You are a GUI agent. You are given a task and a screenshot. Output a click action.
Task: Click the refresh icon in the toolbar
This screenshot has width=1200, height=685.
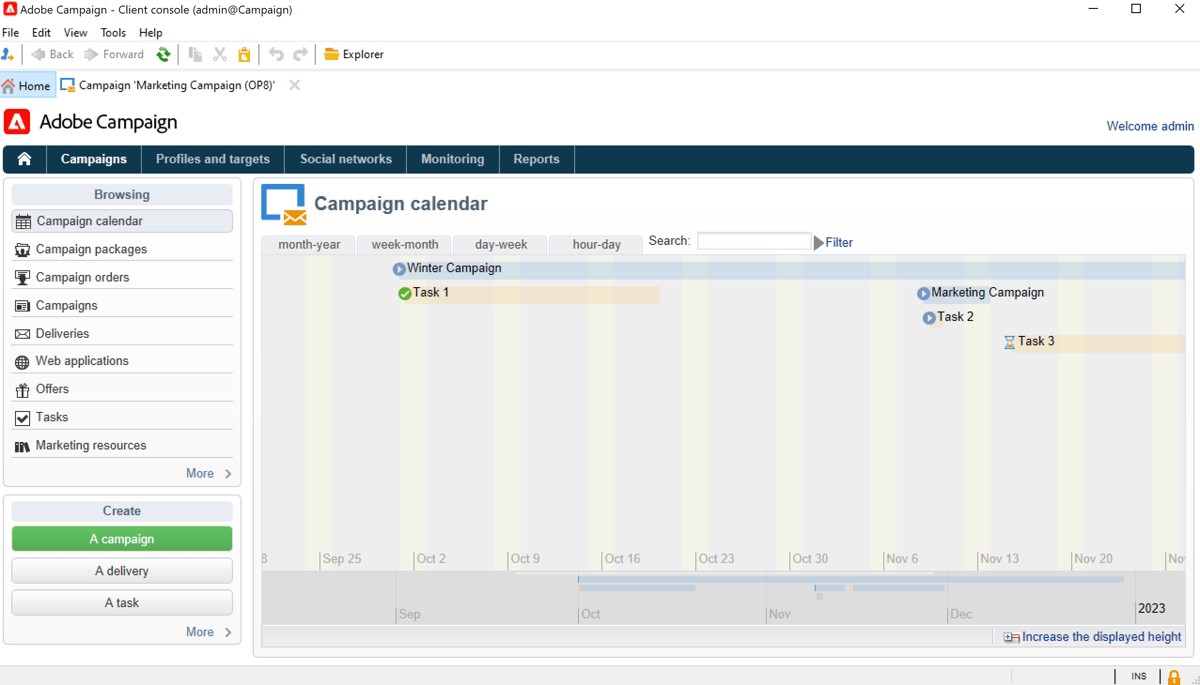pos(163,54)
